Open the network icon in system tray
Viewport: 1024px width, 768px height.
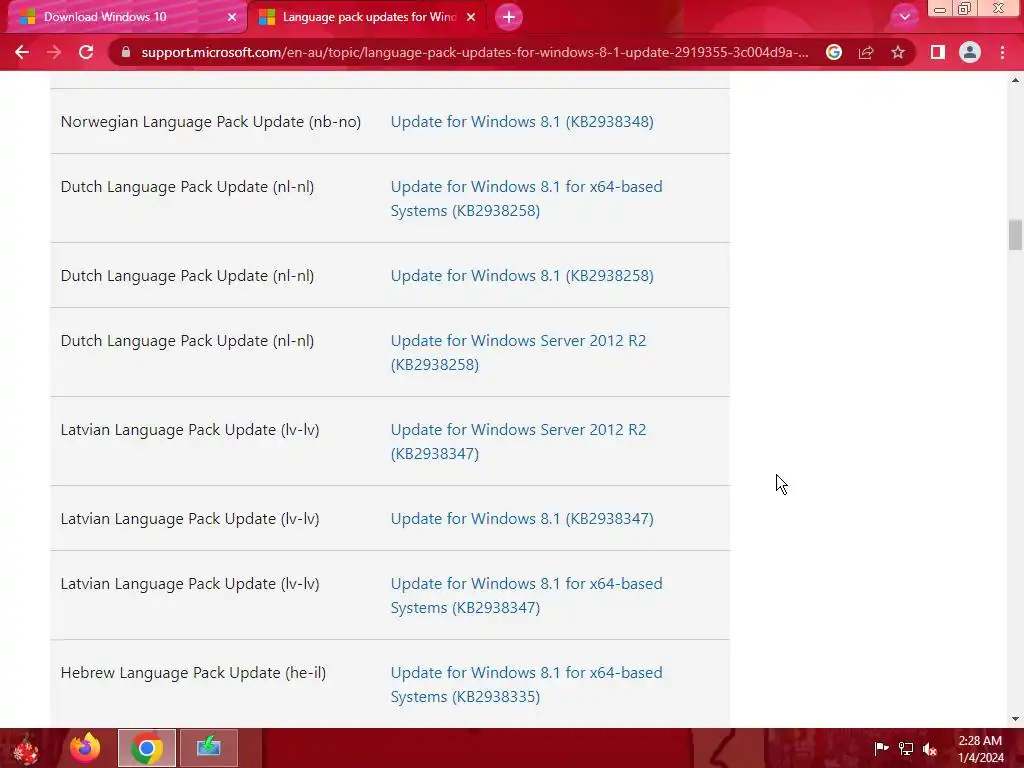[x=906, y=748]
